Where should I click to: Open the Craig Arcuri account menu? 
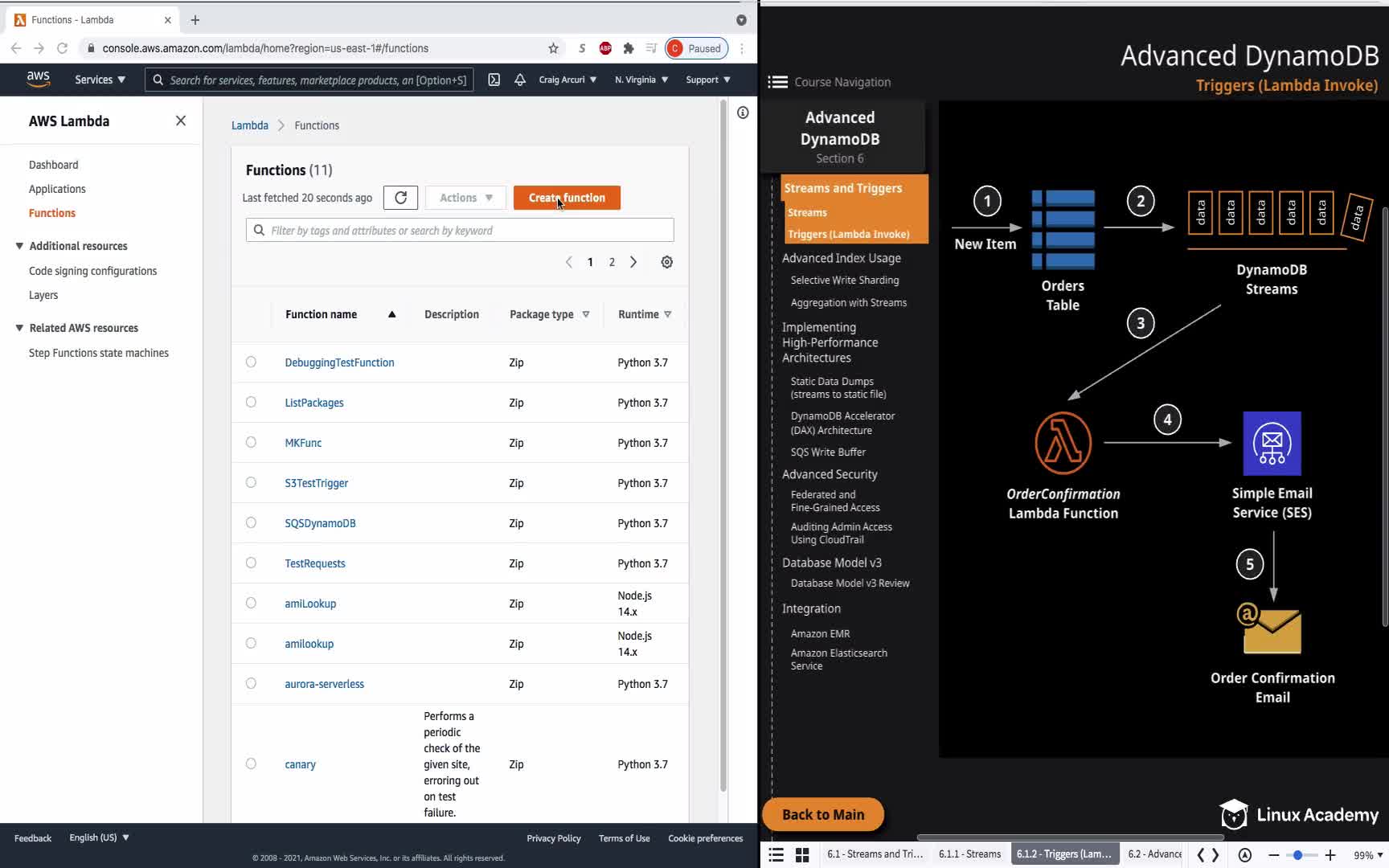pos(567,80)
